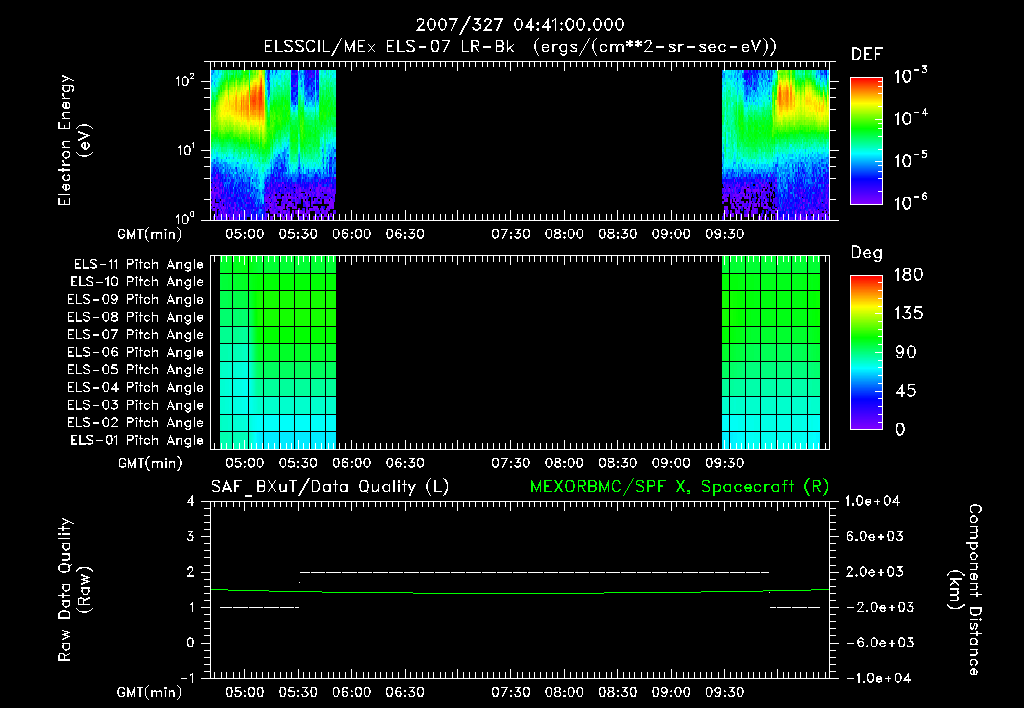
Task: Click the ELS-04 Pitch Angle row label
Action: coord(135,387)
